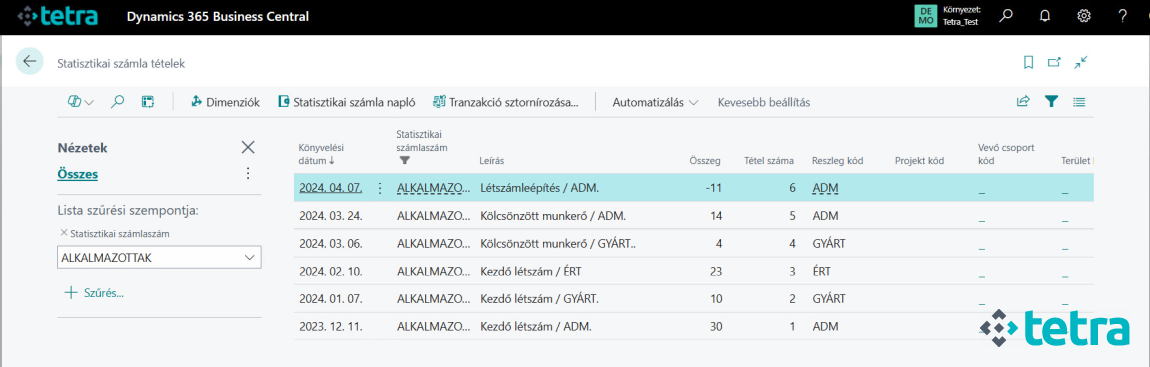Open the options menu for the Összes view
The height and width of the screenshot is (367, 1150).
248,174
